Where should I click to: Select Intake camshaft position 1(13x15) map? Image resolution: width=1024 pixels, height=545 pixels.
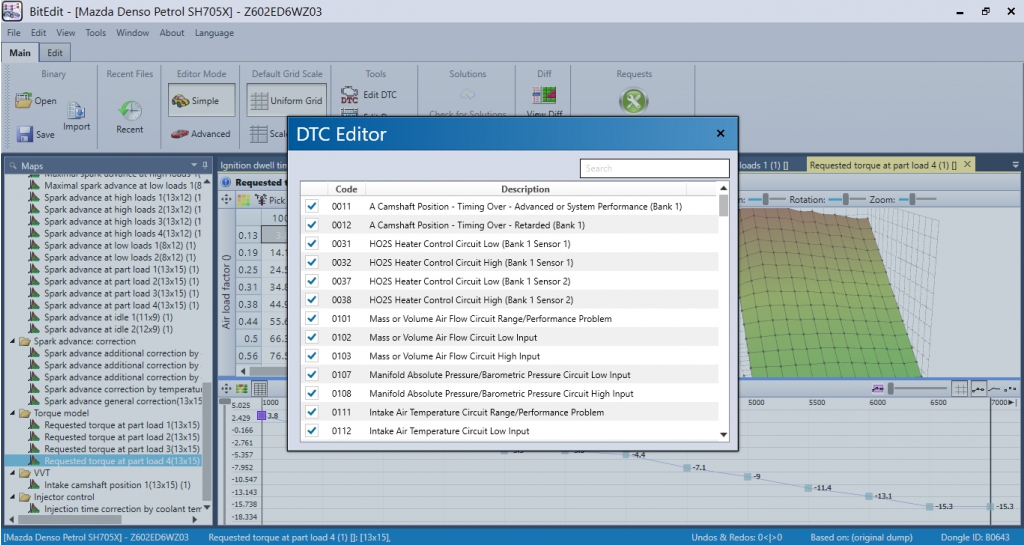pos(117,485)
